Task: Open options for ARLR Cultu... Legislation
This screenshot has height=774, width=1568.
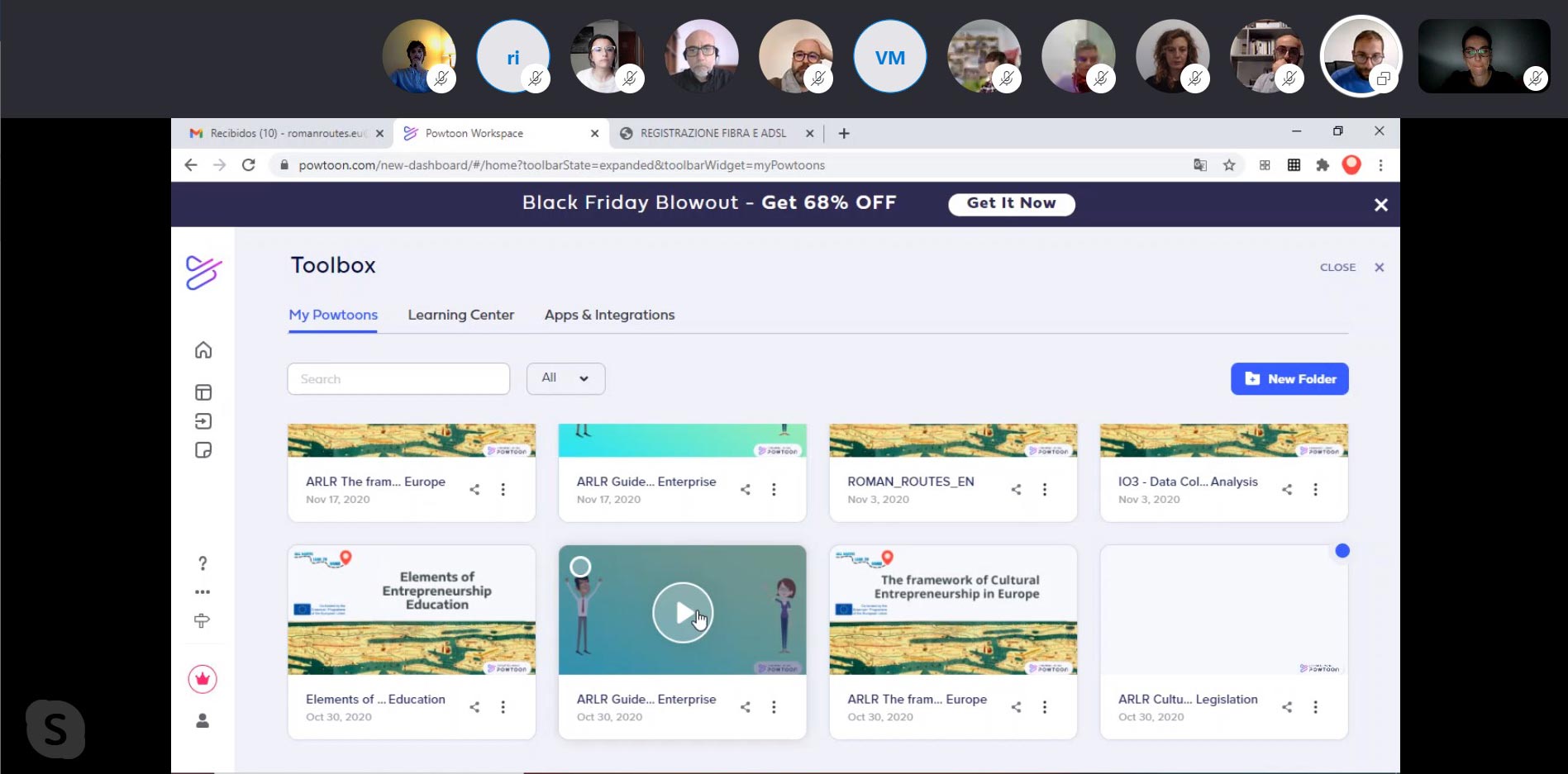Action: point(1316,707)
